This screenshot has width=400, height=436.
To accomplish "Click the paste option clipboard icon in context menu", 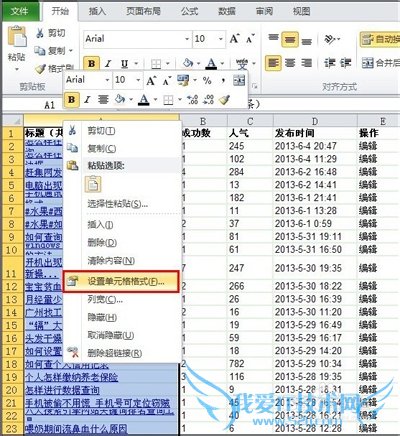I will click(x=93, y=184).
